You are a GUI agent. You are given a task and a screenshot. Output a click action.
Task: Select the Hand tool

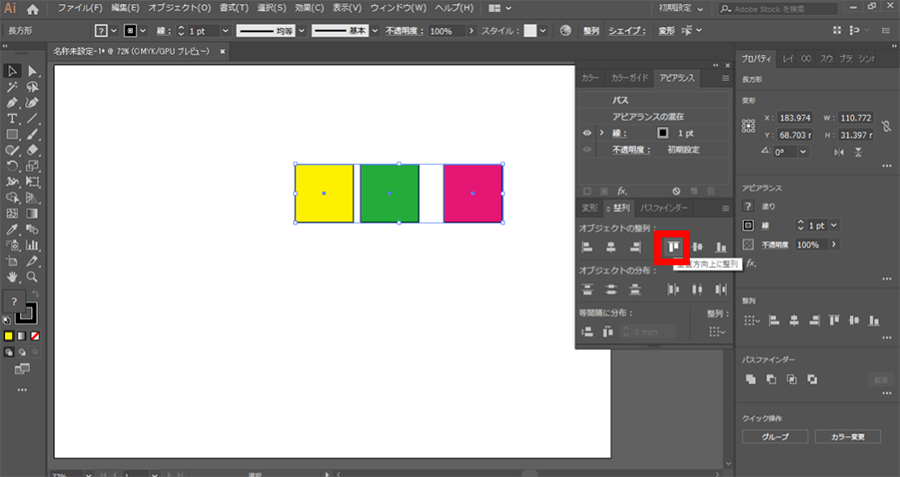(x=11, y=276)
